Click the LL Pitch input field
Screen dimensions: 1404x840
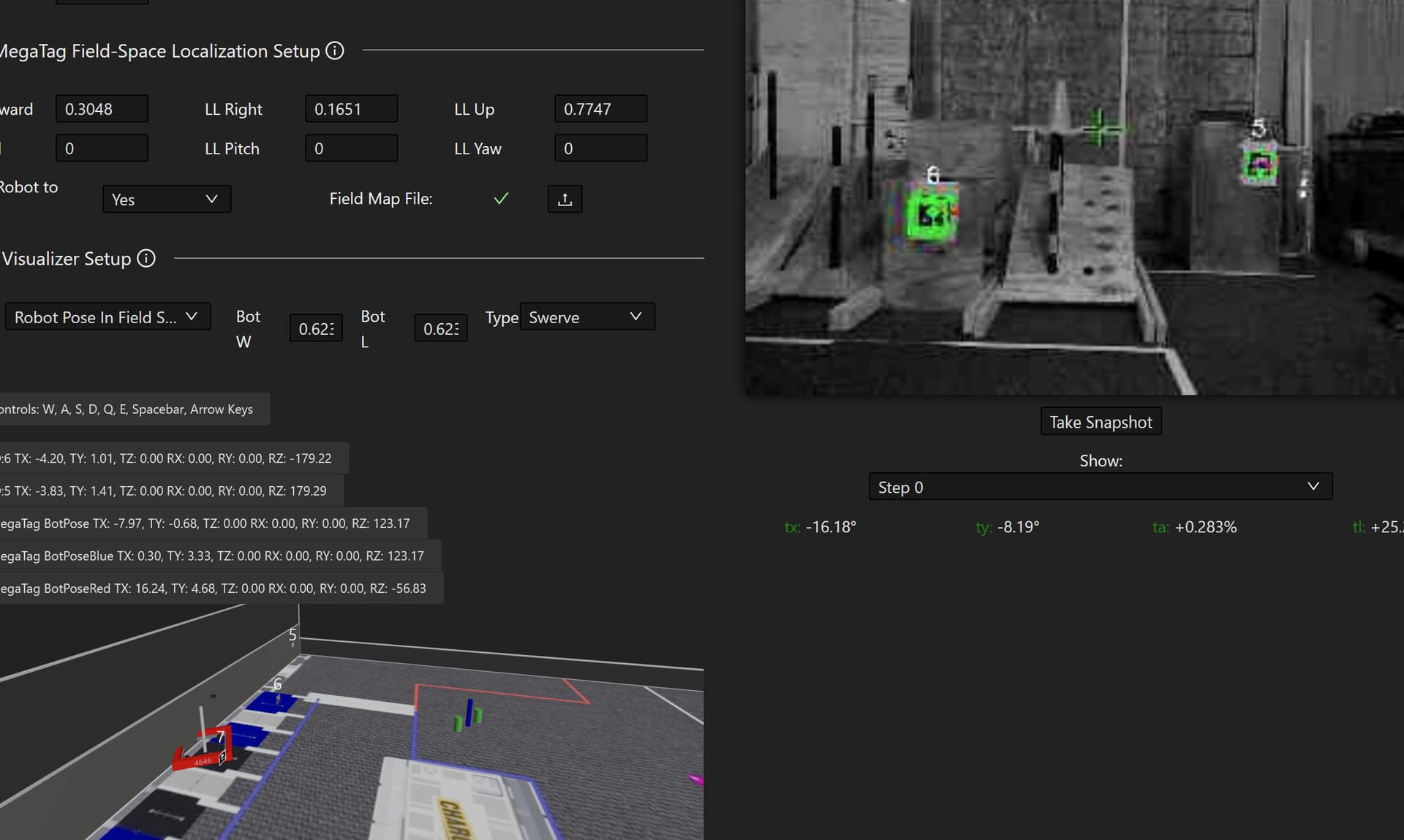[x=351, y=148]
